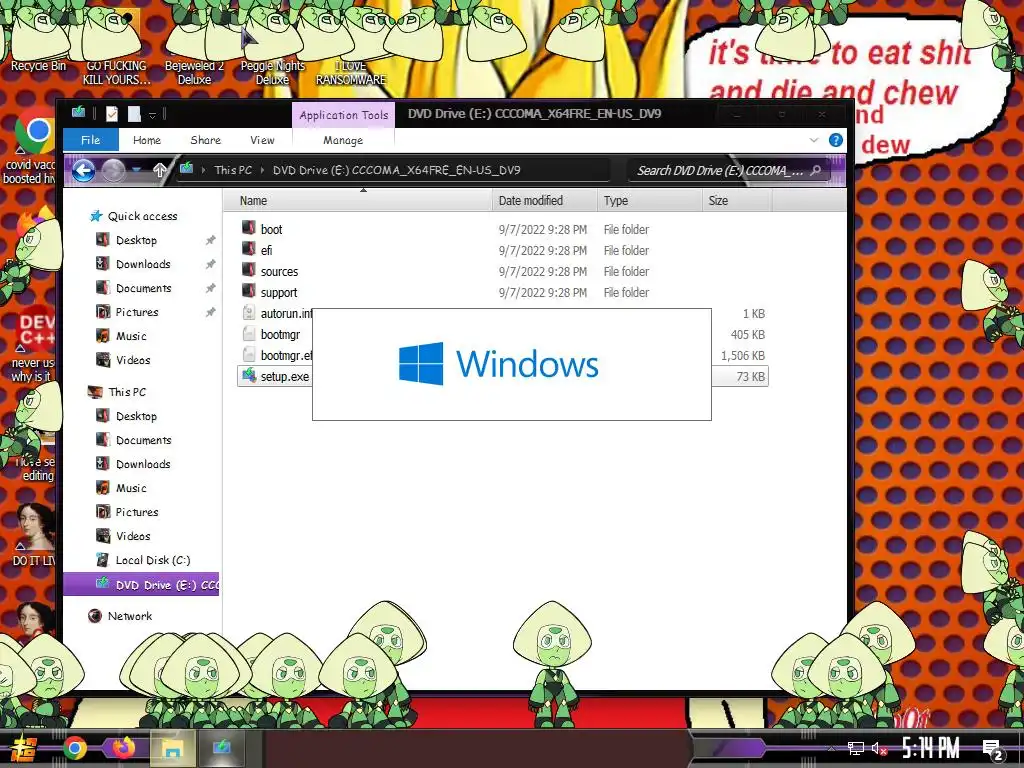Sort by the Type column header
The image size is (1024, 768).
tap(648, 200)
